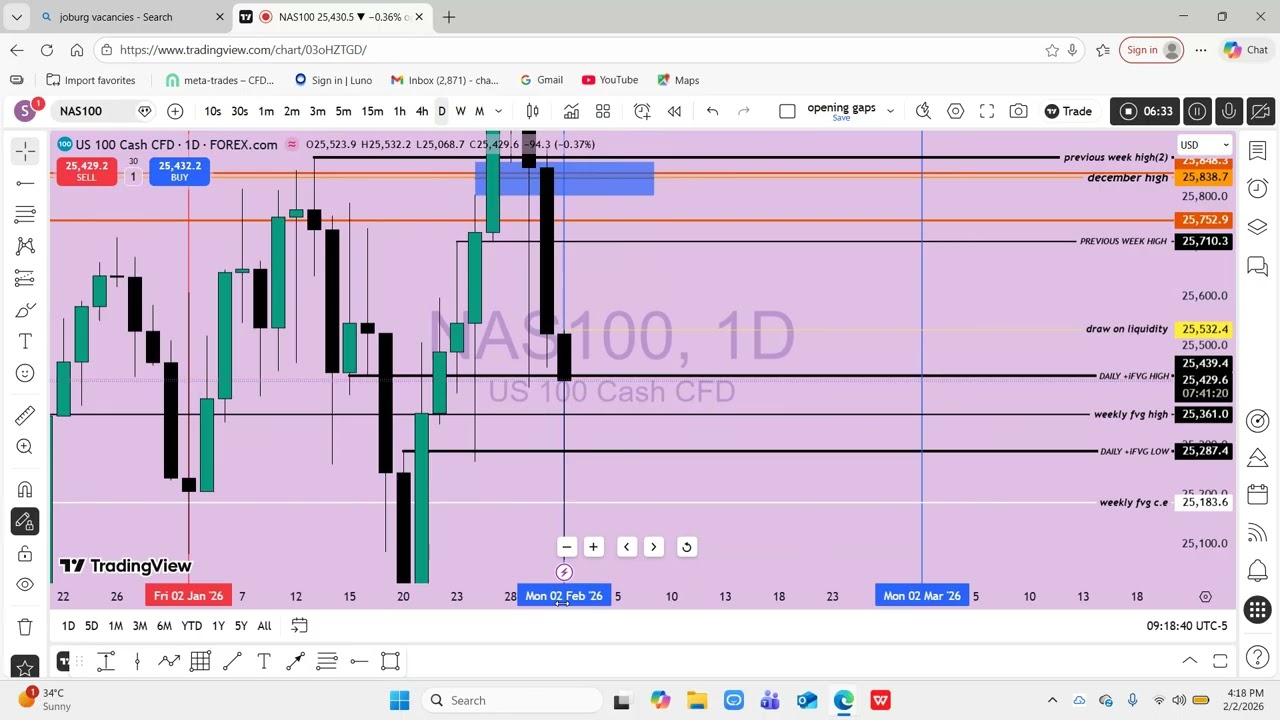Open the favorites star toolbar button

coord(25,667)
